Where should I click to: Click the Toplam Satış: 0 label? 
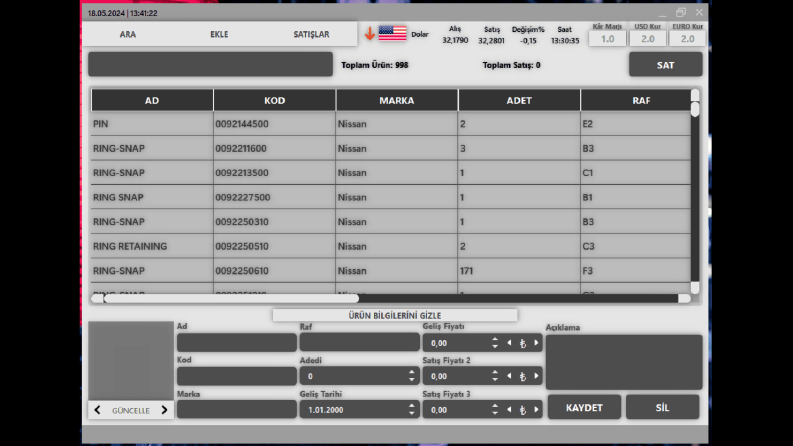point(511,65)
